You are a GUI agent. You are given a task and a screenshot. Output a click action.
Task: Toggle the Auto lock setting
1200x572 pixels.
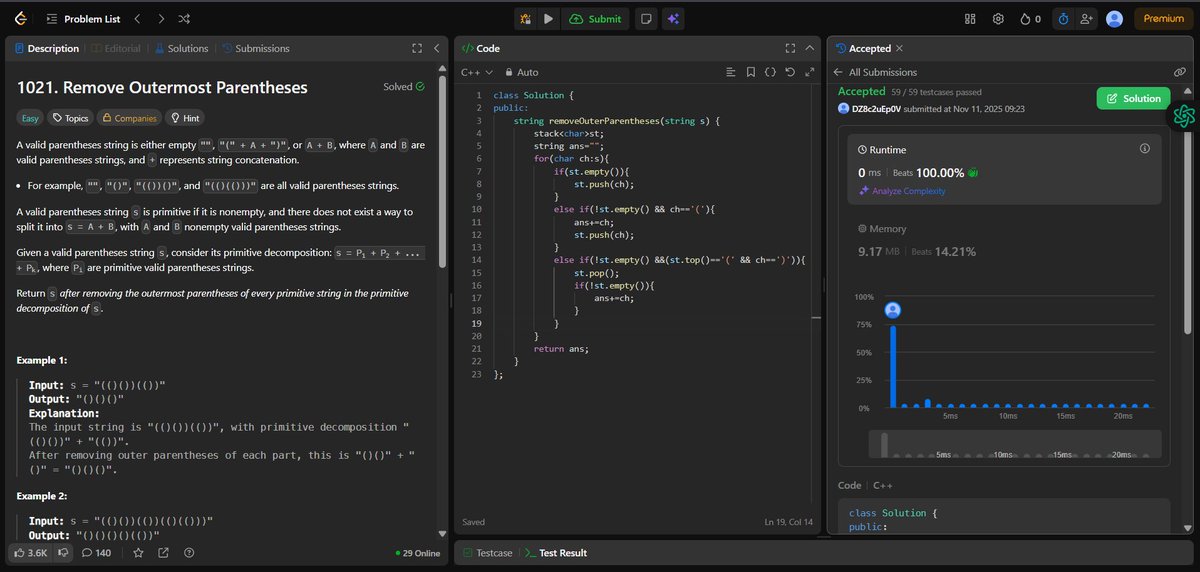pos(522,72)
